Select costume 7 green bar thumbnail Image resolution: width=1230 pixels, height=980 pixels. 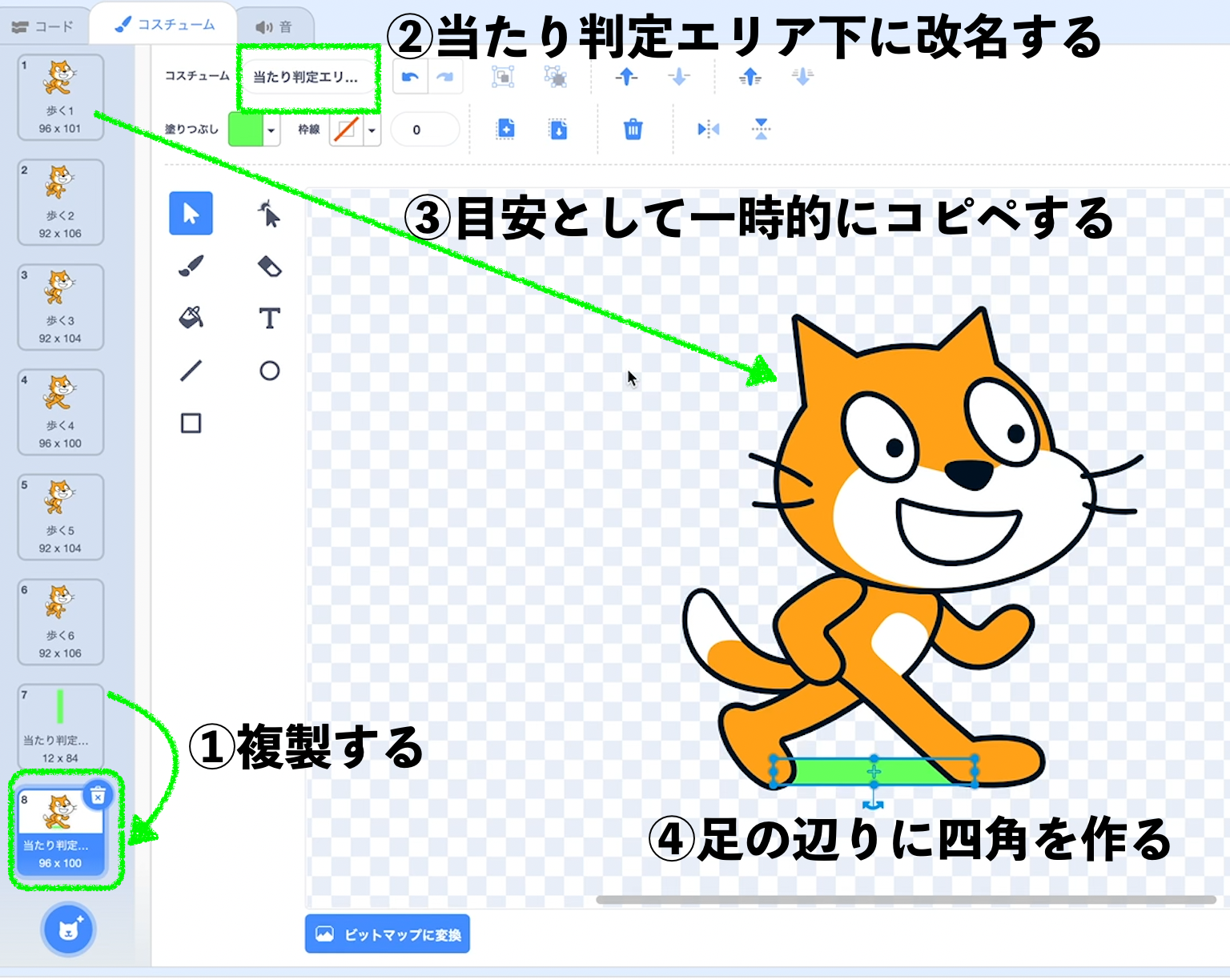pos(61,727)
